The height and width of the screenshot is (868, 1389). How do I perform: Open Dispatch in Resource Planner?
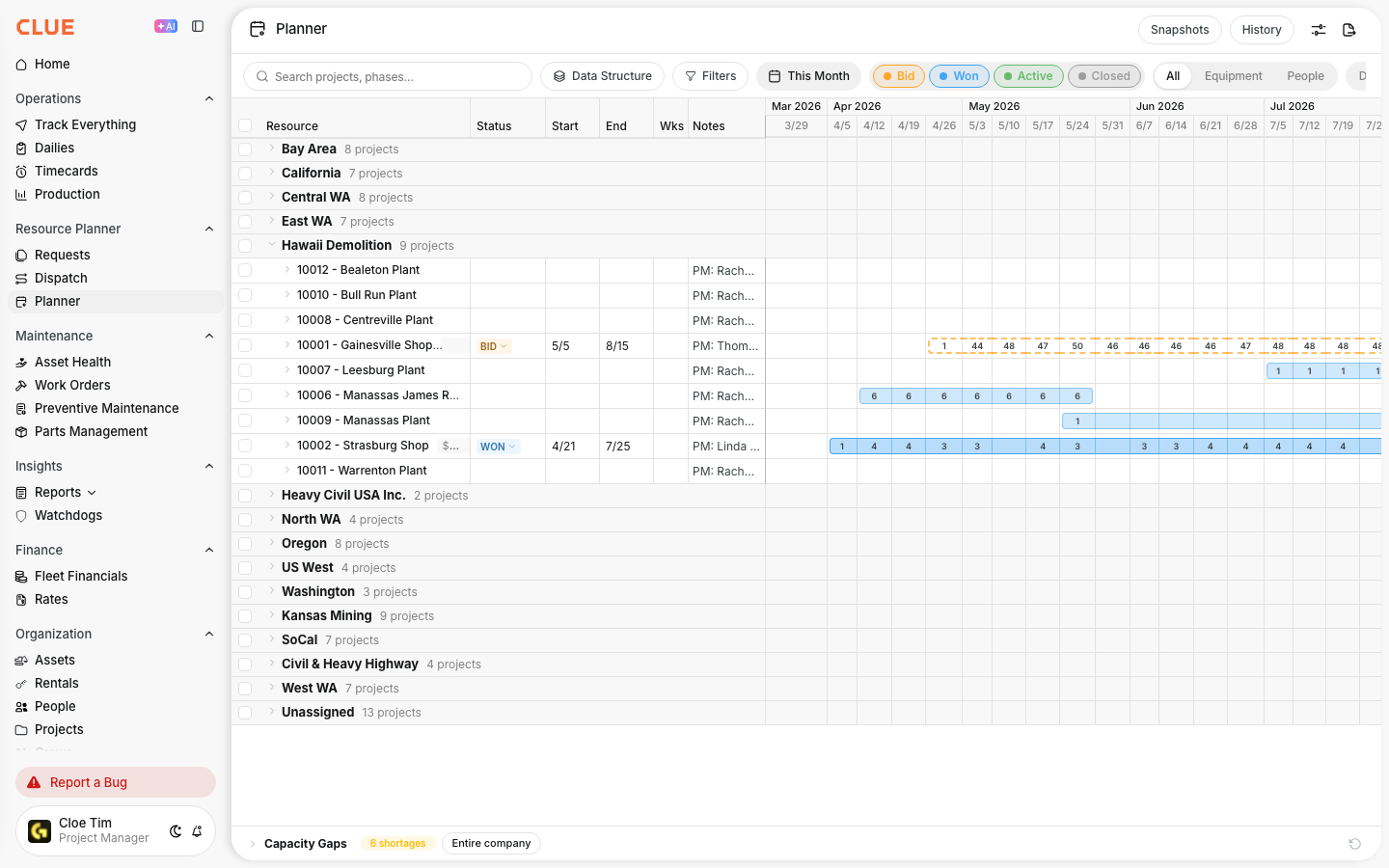pyautogui.click(x=61, y=278)
